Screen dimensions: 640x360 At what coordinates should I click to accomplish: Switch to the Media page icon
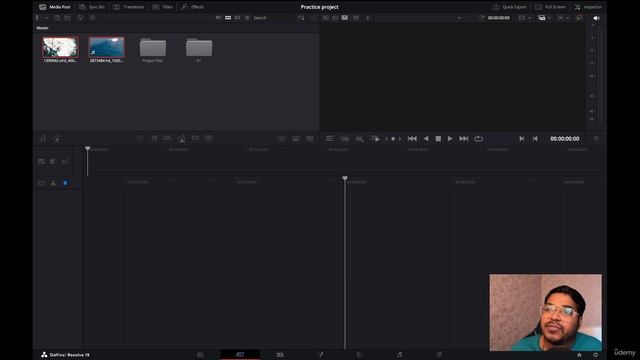[200, 355]
